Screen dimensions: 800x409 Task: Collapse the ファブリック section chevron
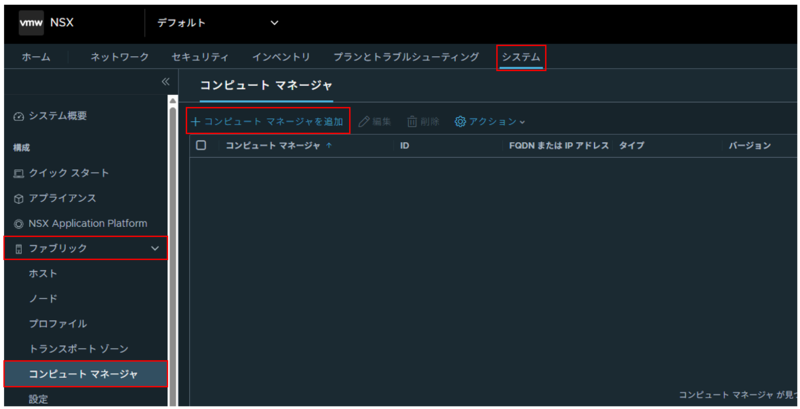(155, 248)
